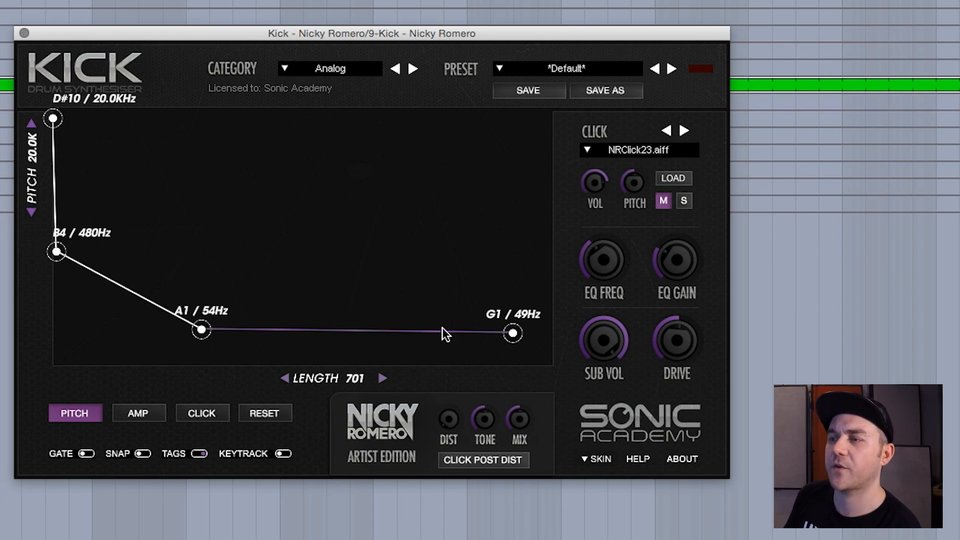
Task: Click the red indicator next to preset arrows
Action: 700,69
